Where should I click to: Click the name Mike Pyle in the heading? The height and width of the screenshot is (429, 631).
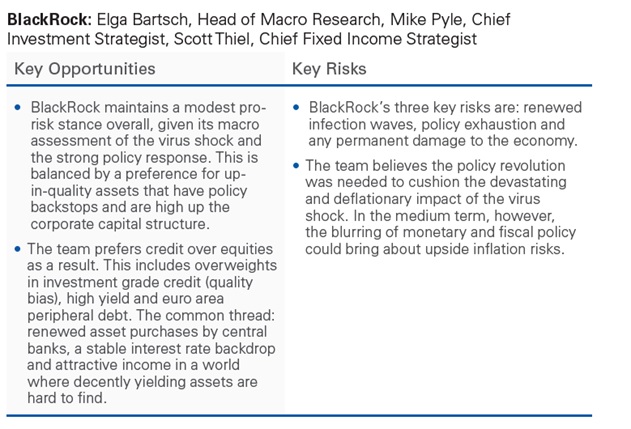tap(426, 19)
